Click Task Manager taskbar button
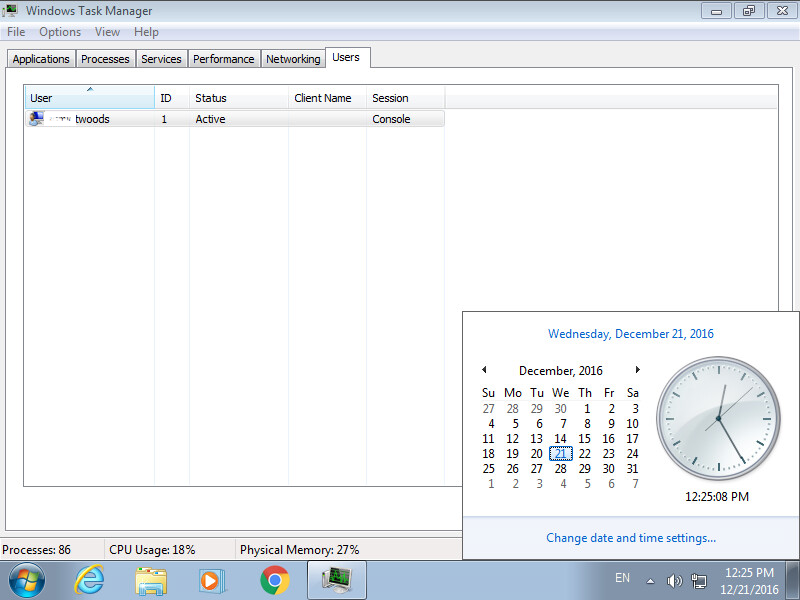This screenshot has width=800, height=600. [x=336, y=580]
